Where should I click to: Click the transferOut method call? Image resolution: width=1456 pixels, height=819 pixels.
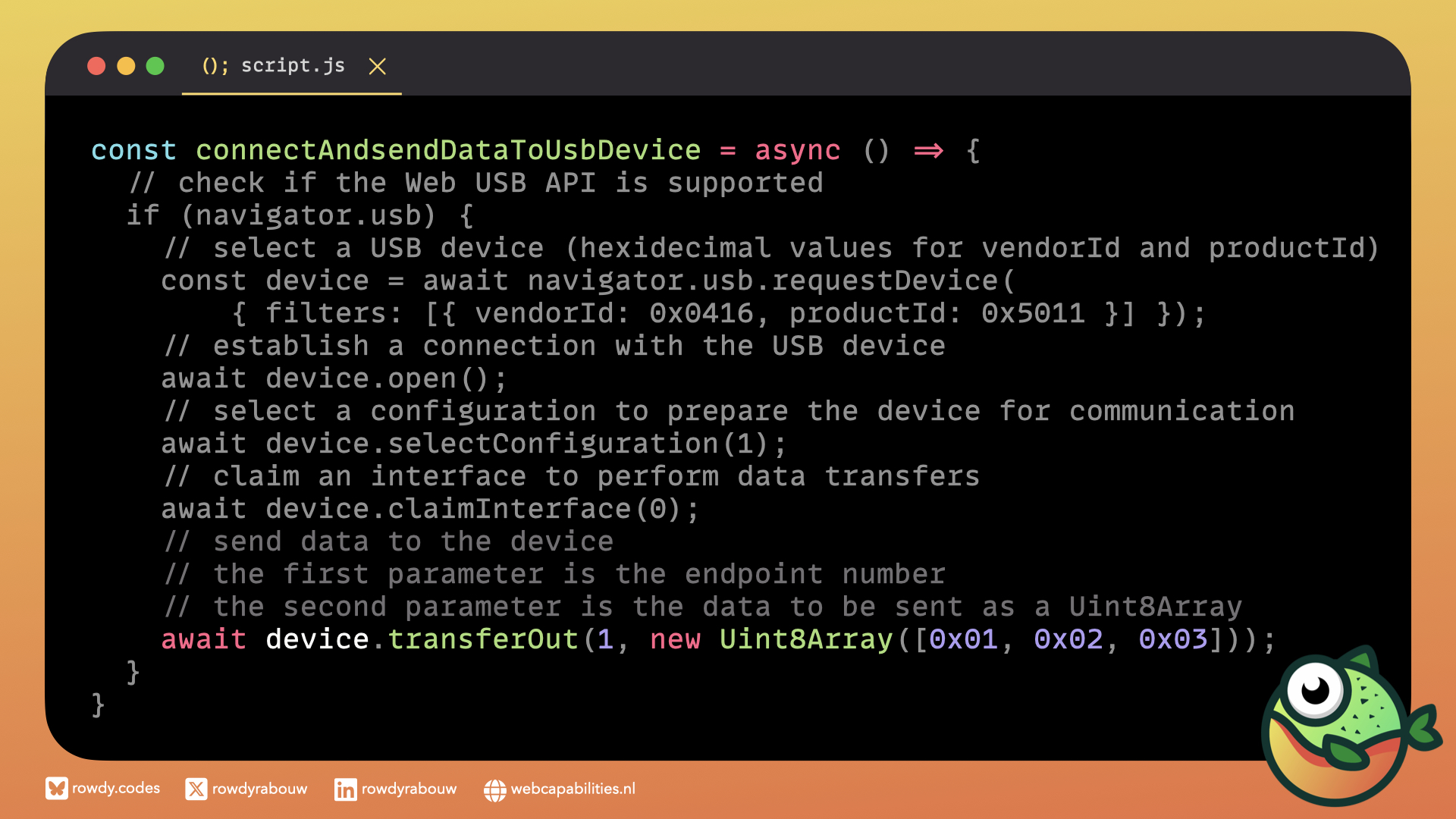pos(483,639)
